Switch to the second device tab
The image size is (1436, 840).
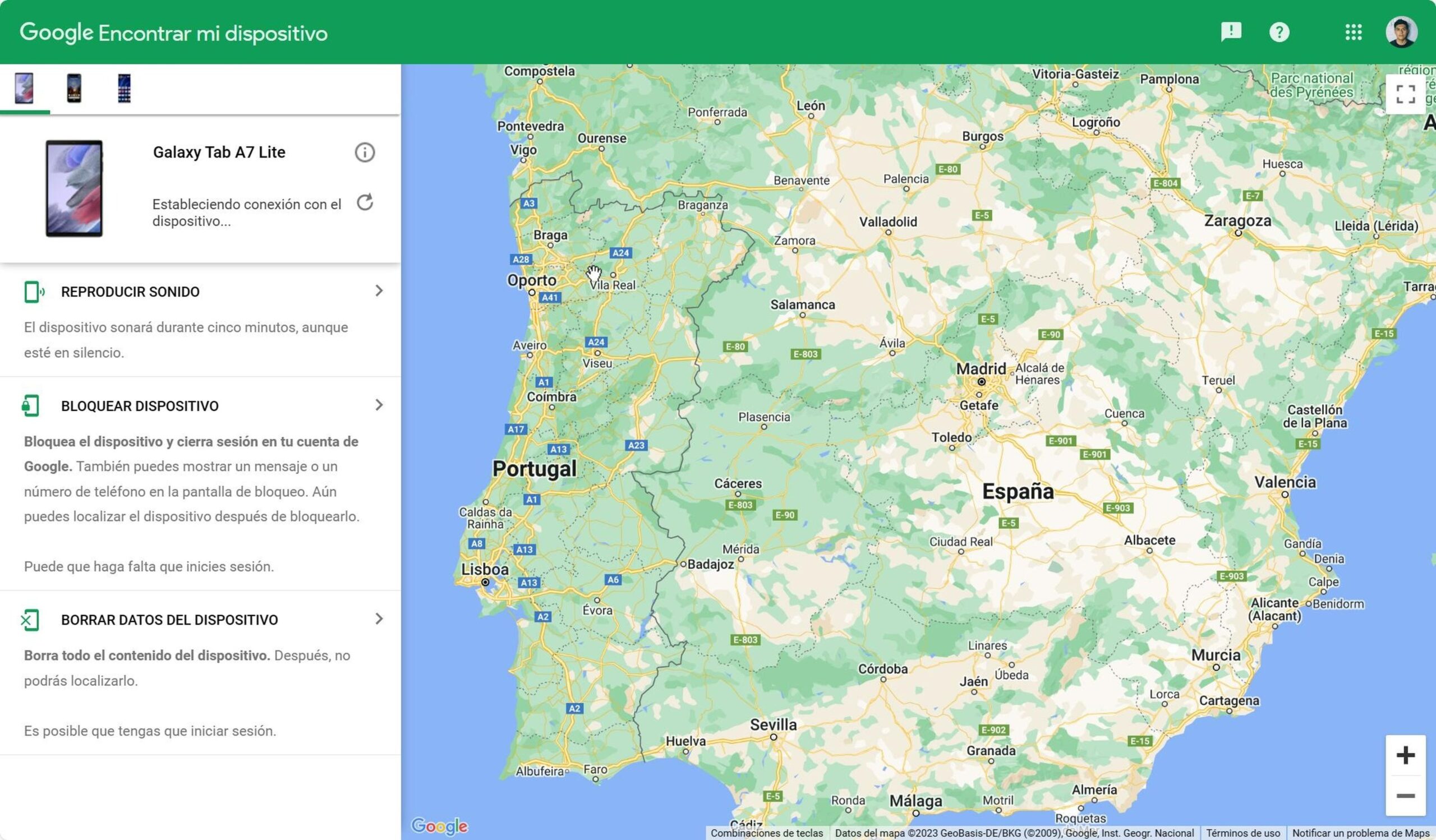pyautogui.click(x=74, y=88)
